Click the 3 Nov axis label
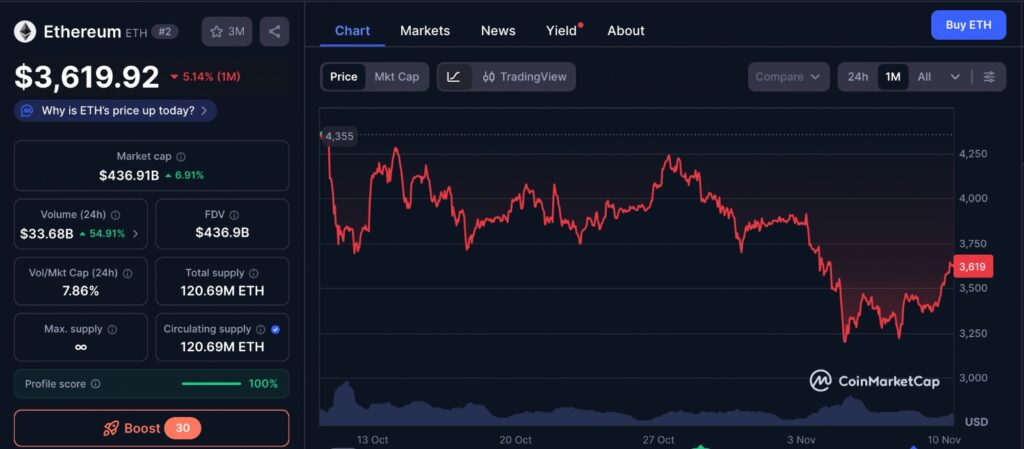The height and width of the screenshot is (449, 1024). tap(802, 440)
